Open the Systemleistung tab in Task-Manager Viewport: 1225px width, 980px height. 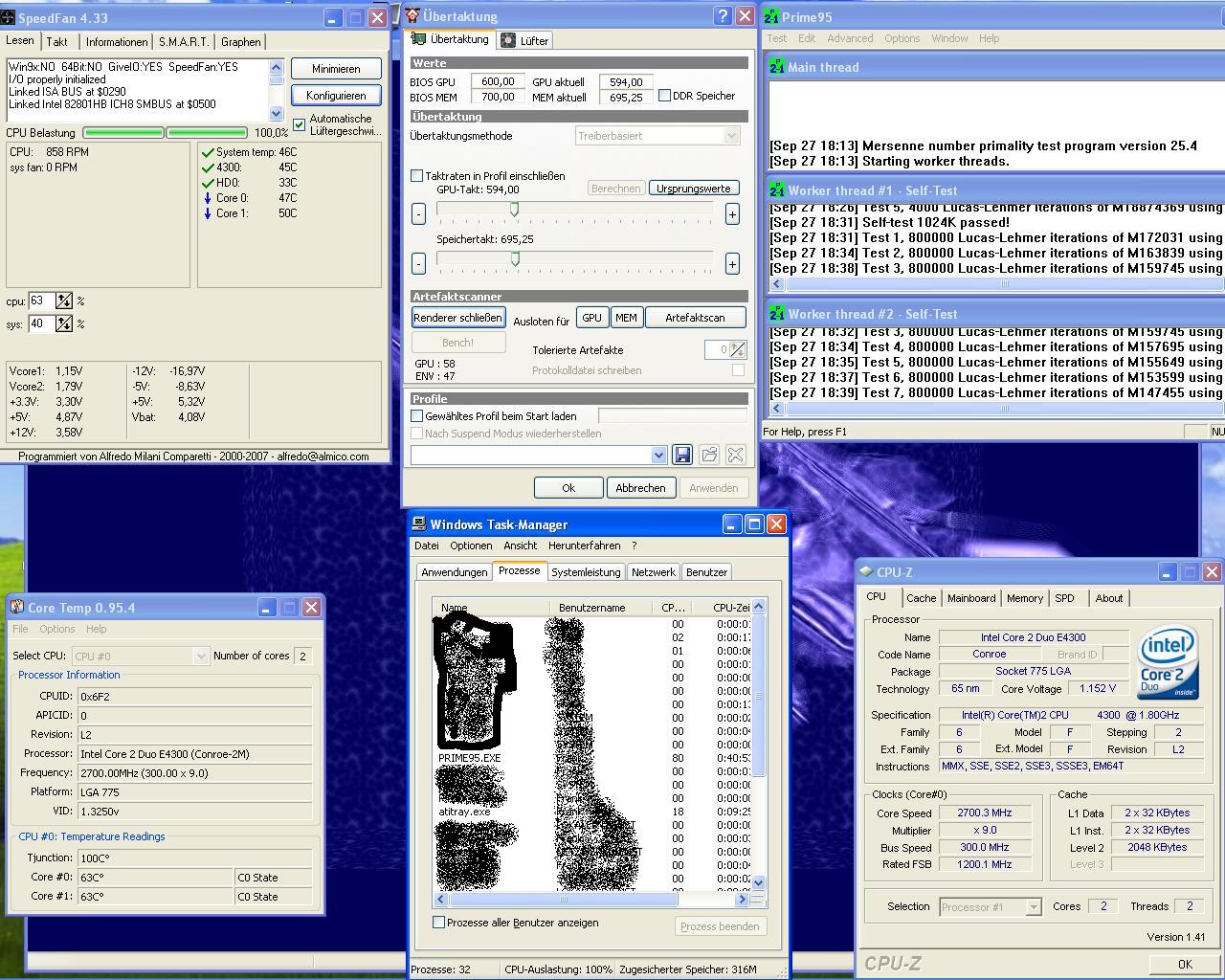(586, 572)
